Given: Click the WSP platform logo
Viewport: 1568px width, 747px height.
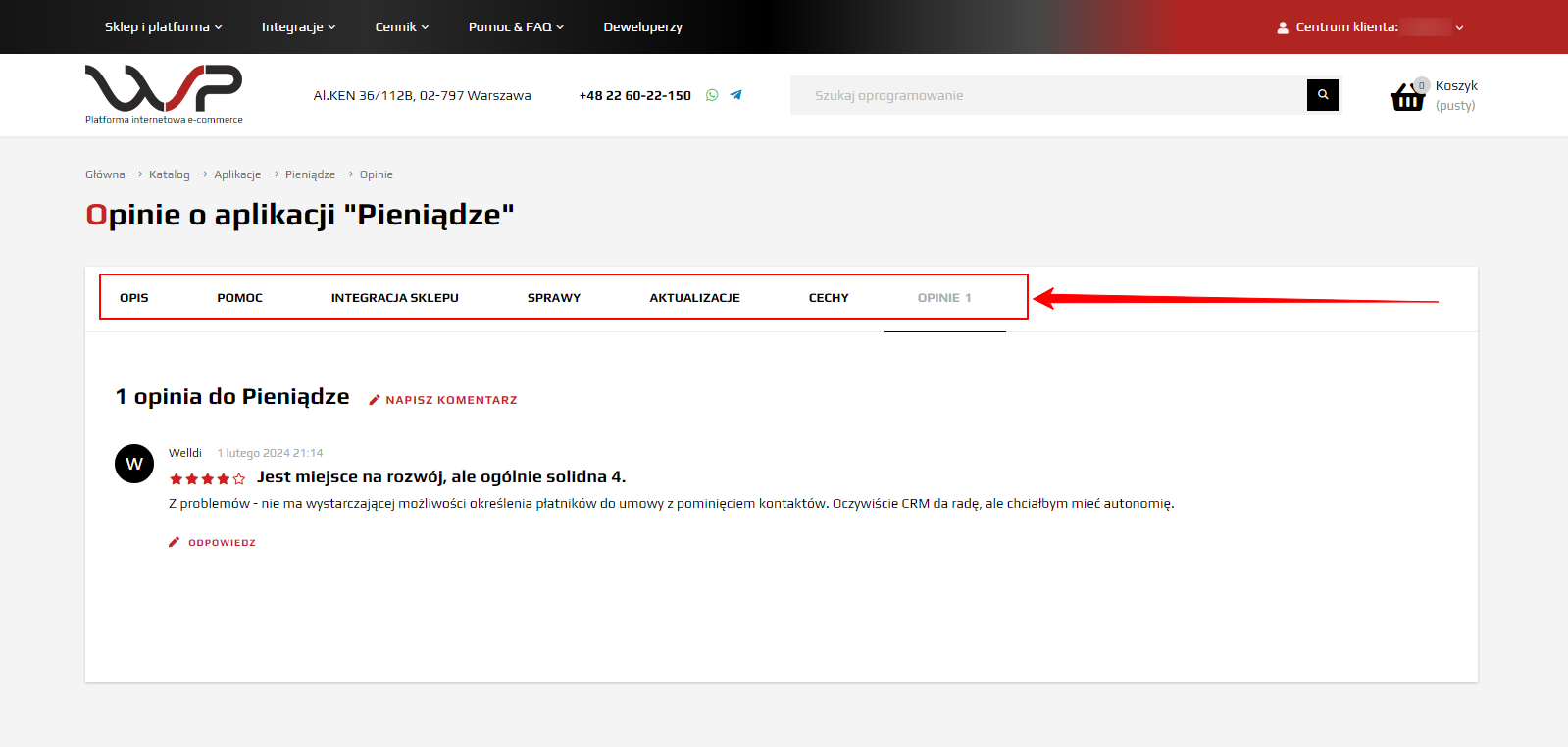Looking at the screenshot, I should pyautogui.click(x=164, y=94).
